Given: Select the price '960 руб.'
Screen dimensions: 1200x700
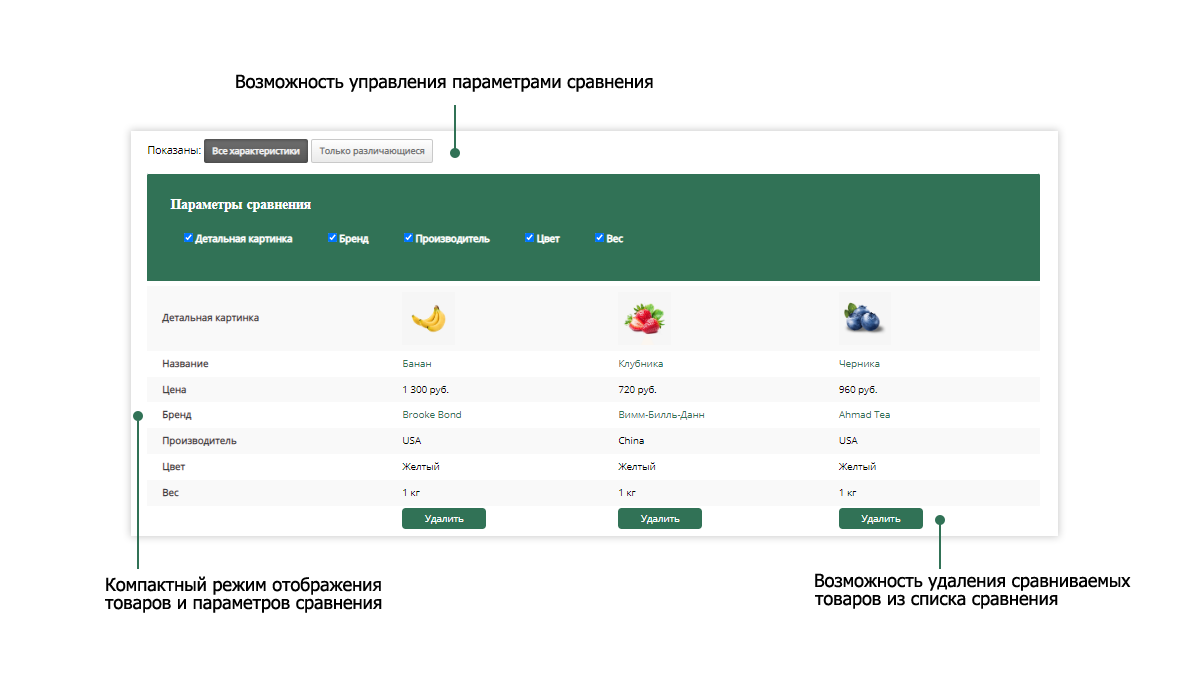Looking at the screenshot, I should 858,390.
